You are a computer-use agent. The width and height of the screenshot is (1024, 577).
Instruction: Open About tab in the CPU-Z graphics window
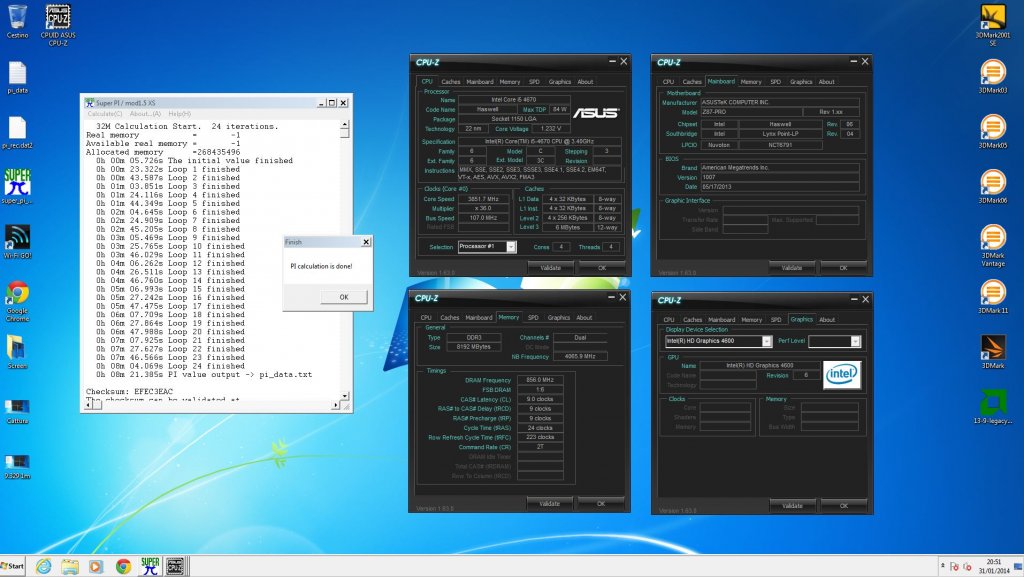point(827,320)
